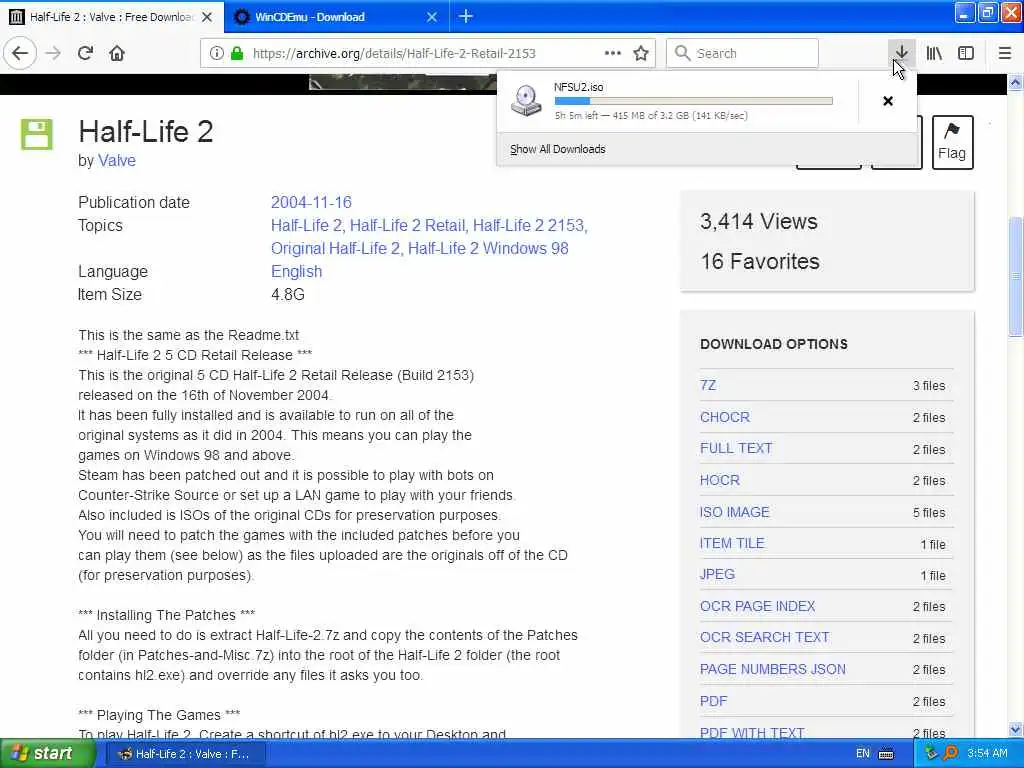Open the Library toolbar icon
Viewport: 1024px width, 768px height.
pyautogui.click(x=934, y=53)
